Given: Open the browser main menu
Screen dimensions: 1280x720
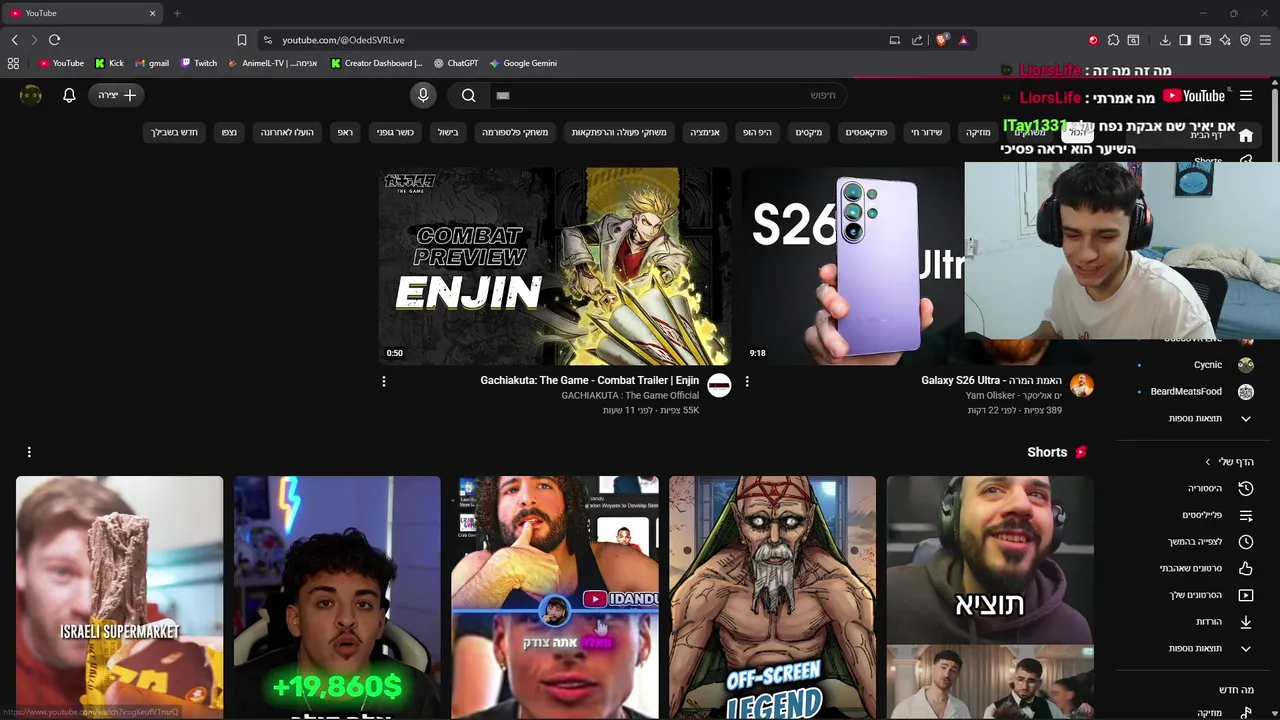Looking at the screenshot, I should [1265, 40].
